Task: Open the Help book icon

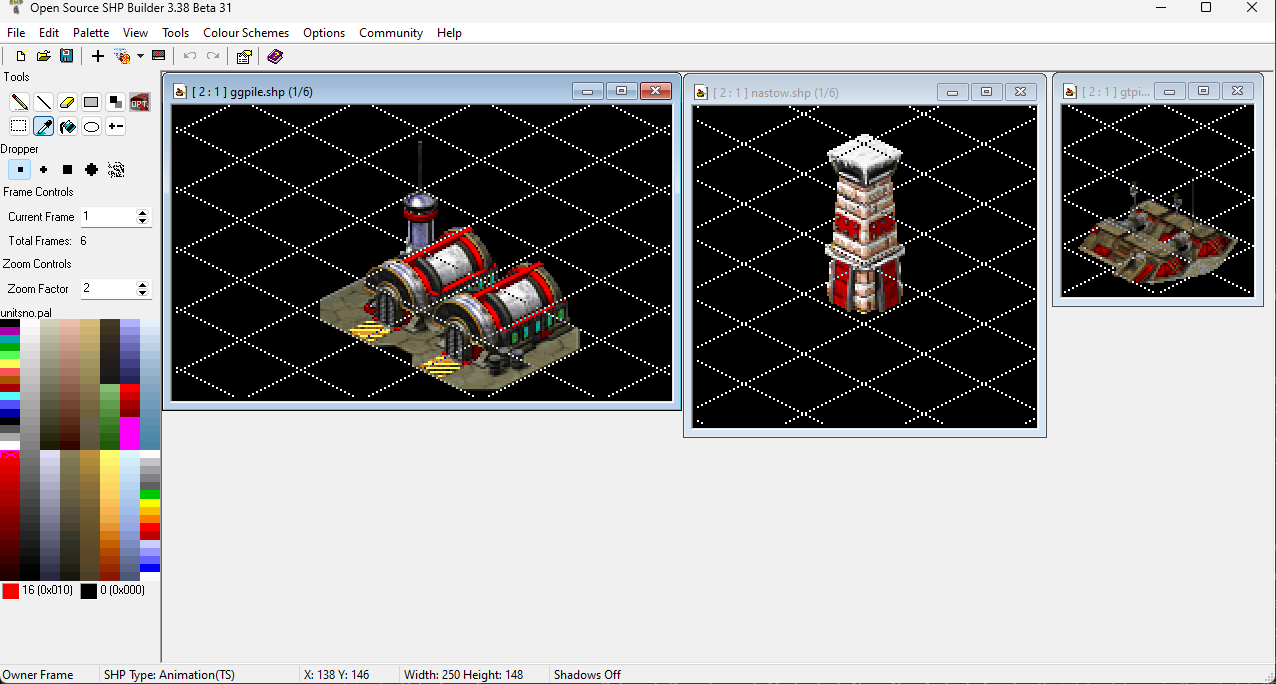Action: [275, 56]
